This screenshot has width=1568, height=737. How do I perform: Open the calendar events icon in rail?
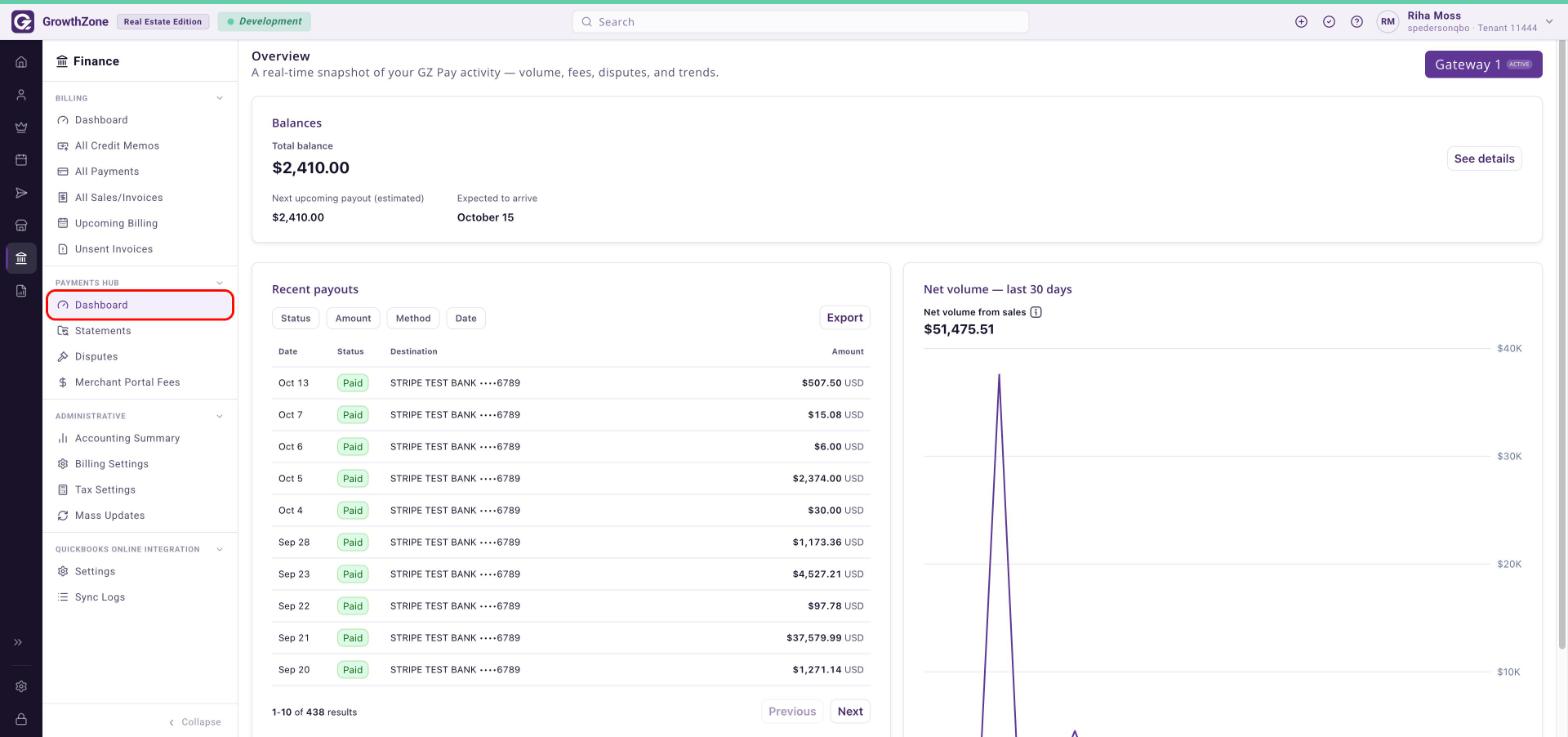click(21, 160)
